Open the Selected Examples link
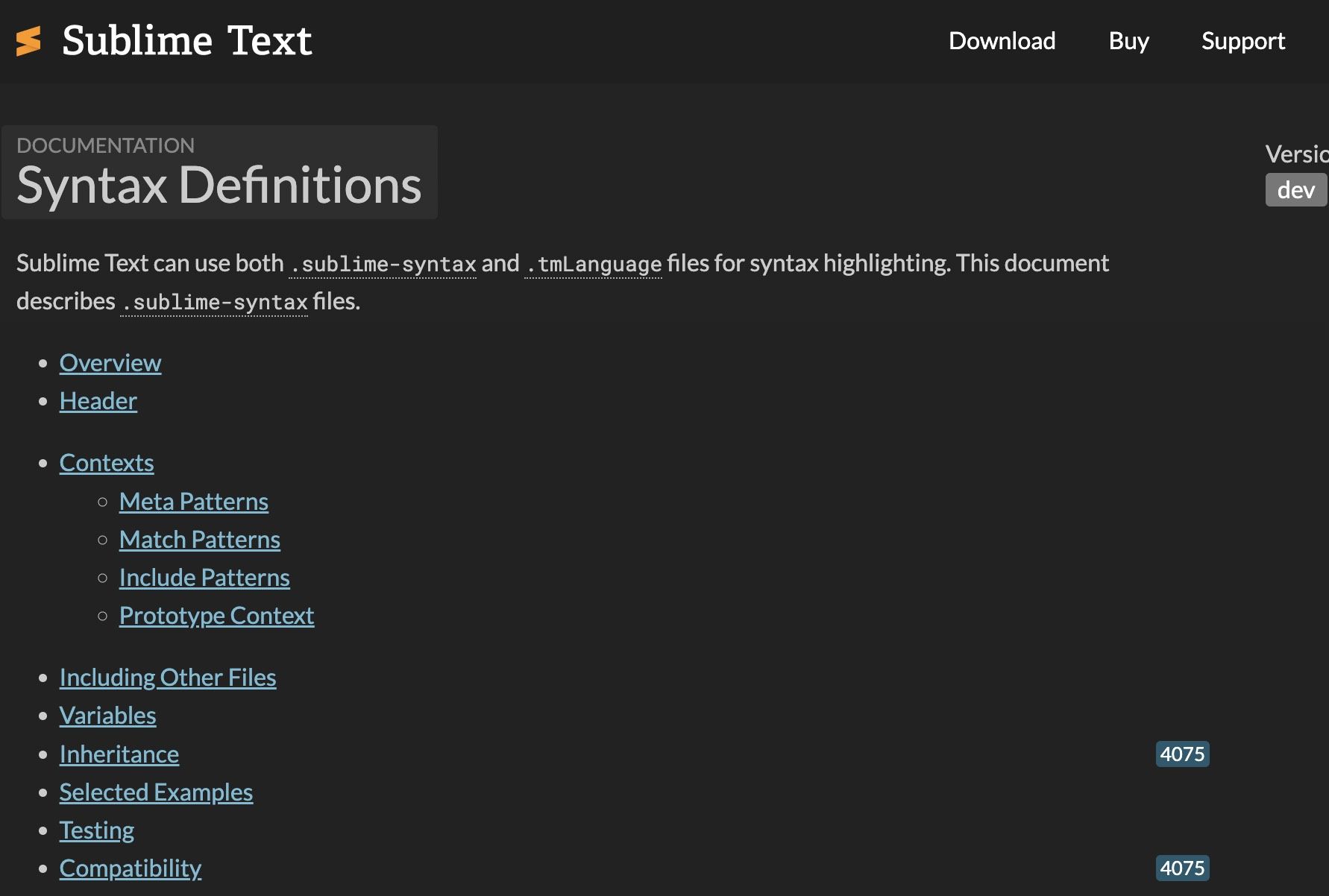This screenshot has height=896, width=1329. coord(157,792)
